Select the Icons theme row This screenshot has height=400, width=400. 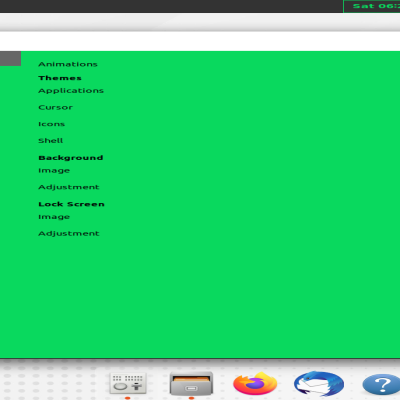pos(52,124)
